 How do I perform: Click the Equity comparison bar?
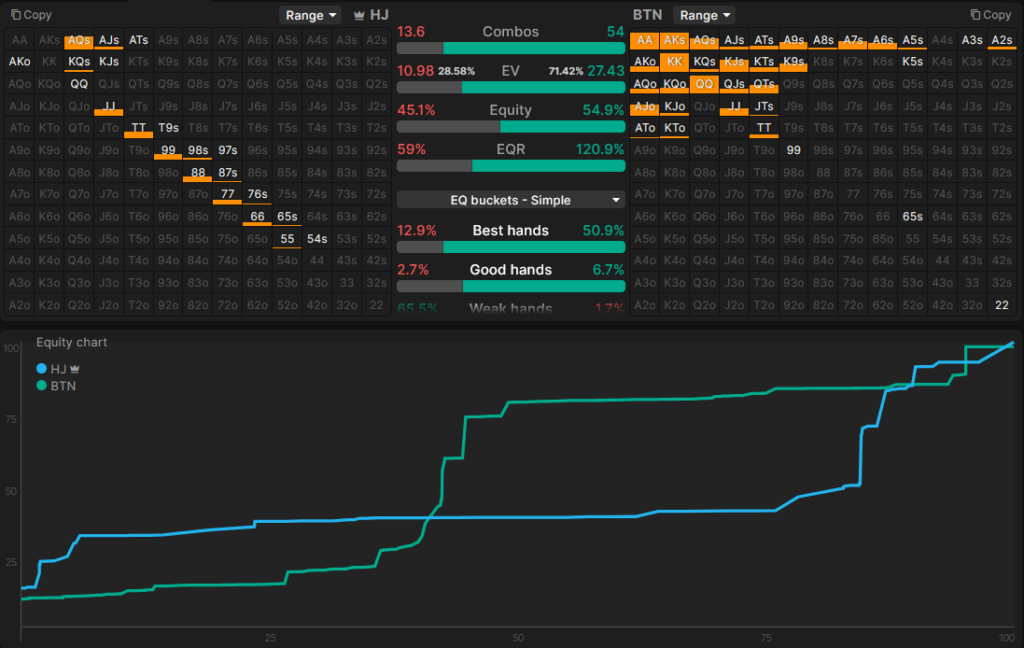[511, 127]
